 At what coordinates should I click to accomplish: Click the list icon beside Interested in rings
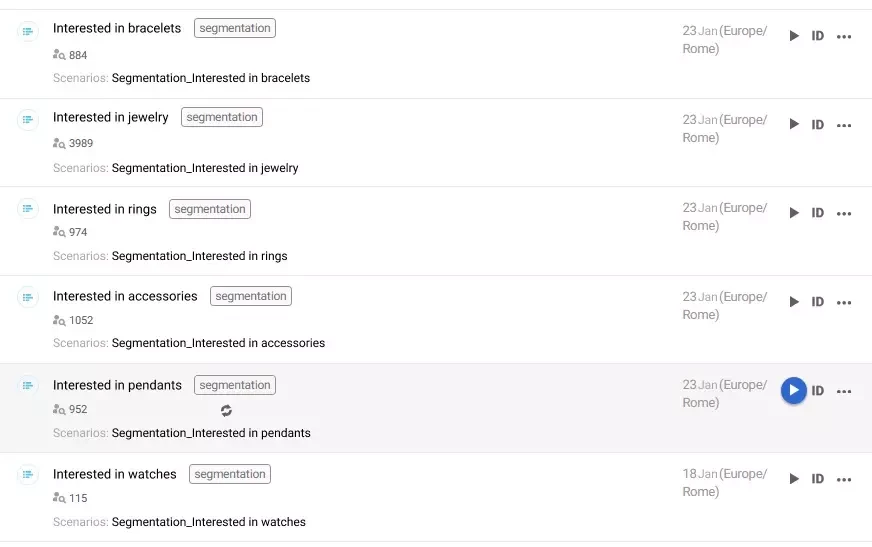28,209
